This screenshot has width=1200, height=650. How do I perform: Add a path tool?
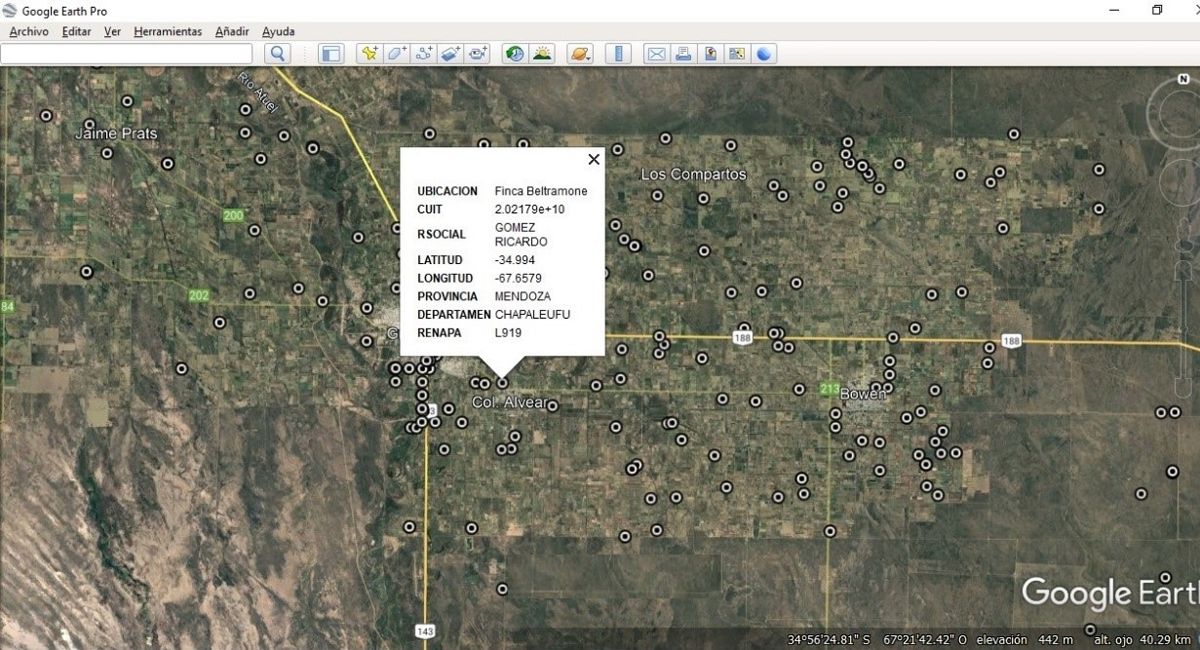coord(424,54)
